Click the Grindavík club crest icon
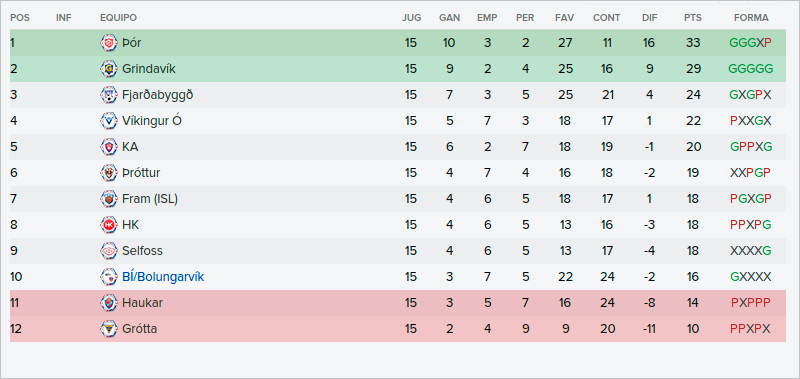 click(109, 69)
